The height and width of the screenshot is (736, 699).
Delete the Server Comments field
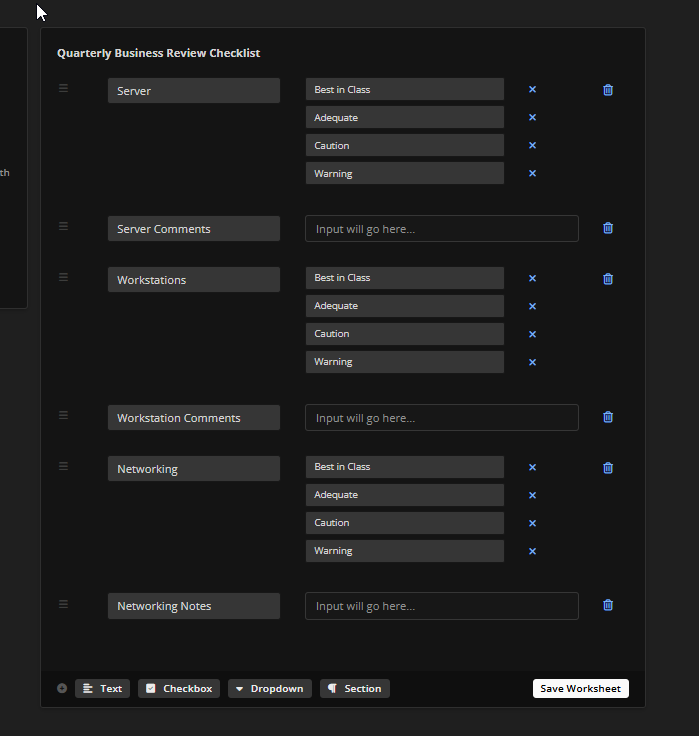pos(608,228)
